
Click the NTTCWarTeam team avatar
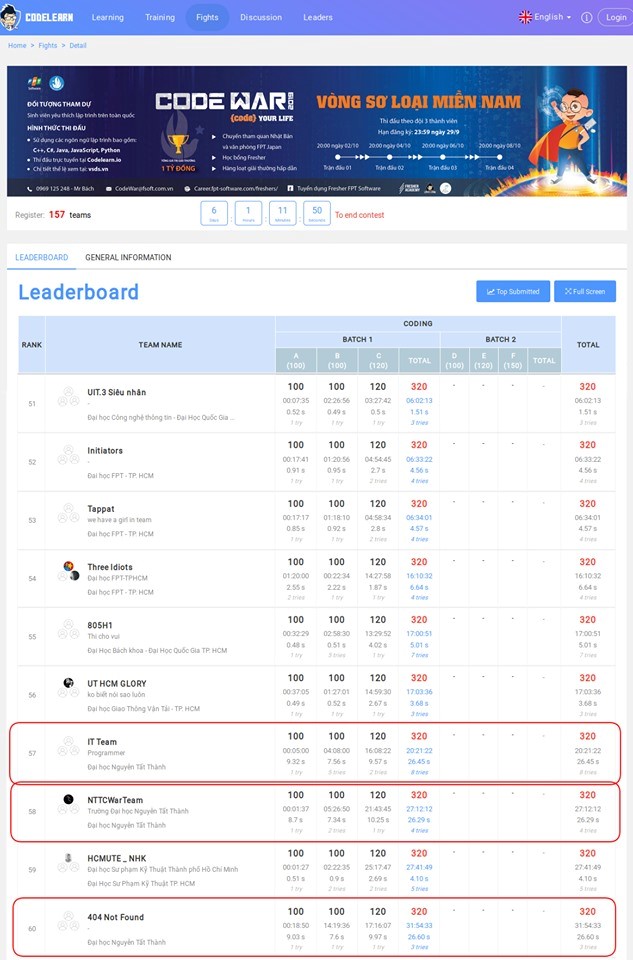pyautogui.click(x=68, y=804)
